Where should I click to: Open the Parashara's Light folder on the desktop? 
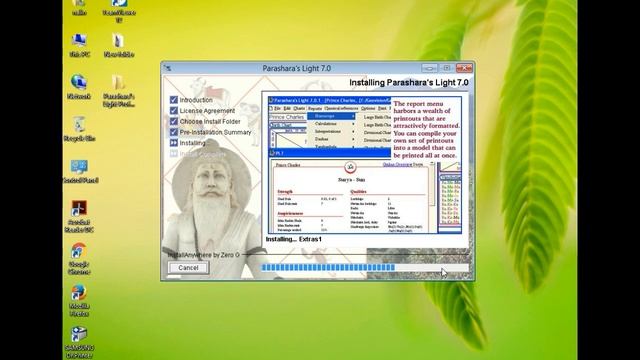(x=119, y=91)
